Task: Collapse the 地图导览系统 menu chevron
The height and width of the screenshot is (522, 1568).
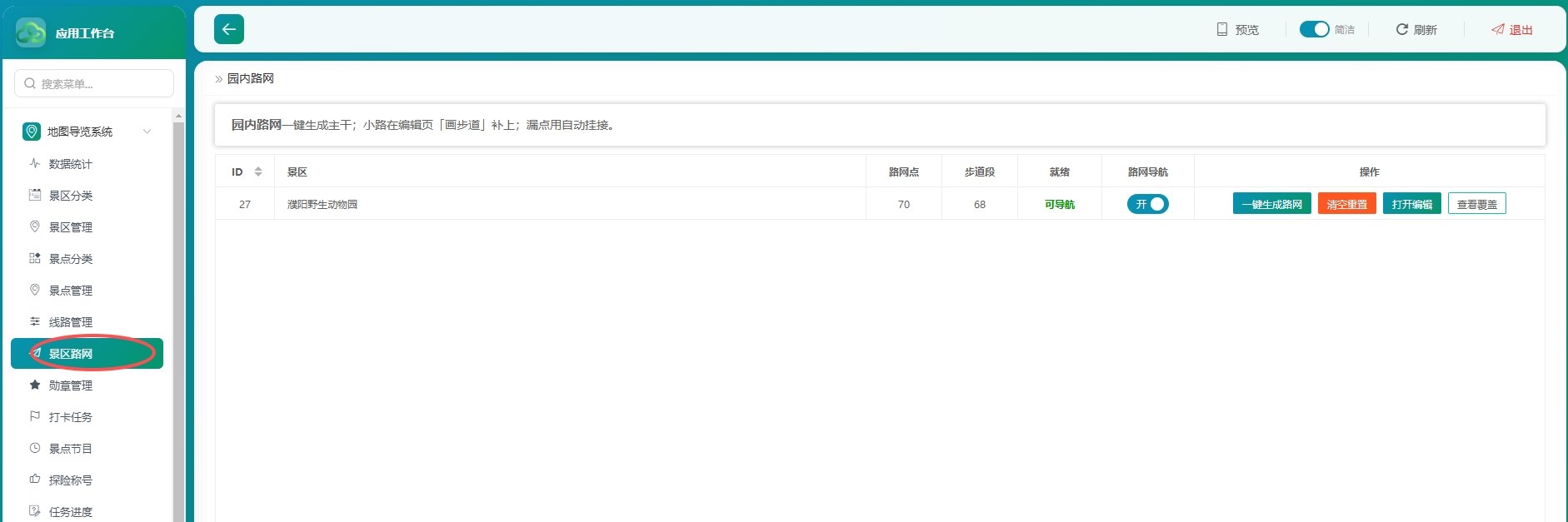Action: (147, 132)
